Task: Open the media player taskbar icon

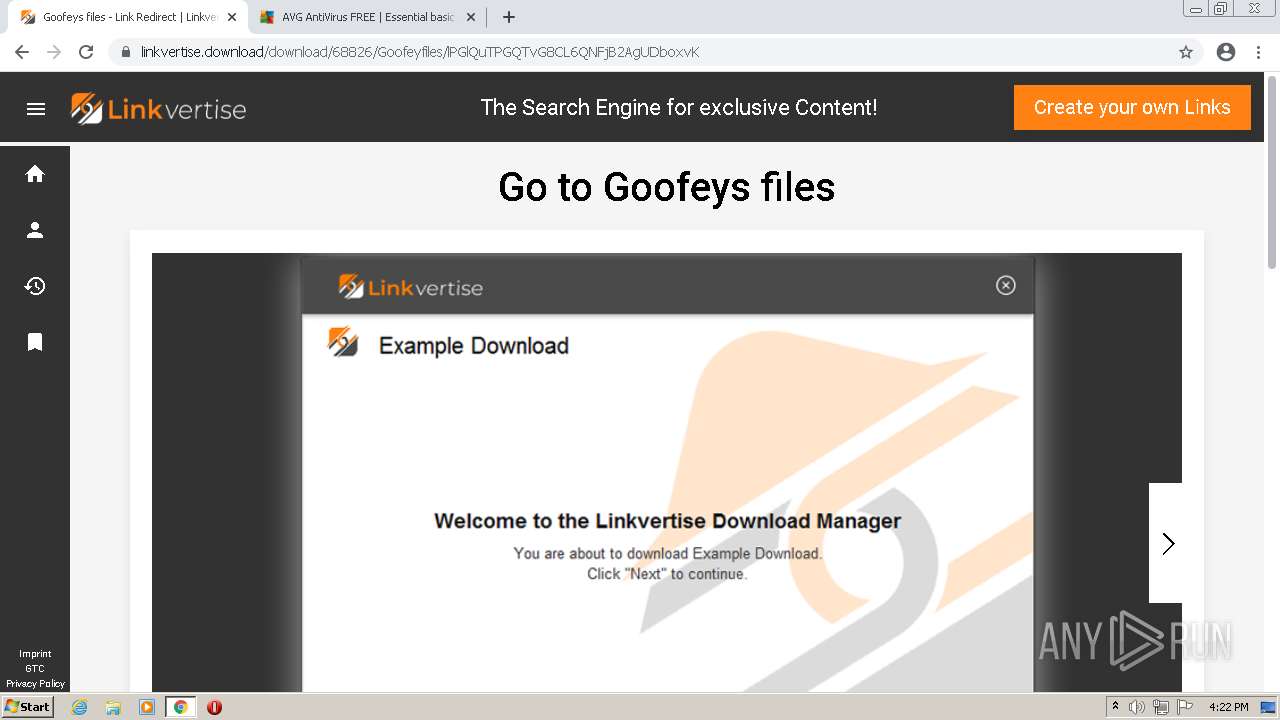Action: click(147, 707)
